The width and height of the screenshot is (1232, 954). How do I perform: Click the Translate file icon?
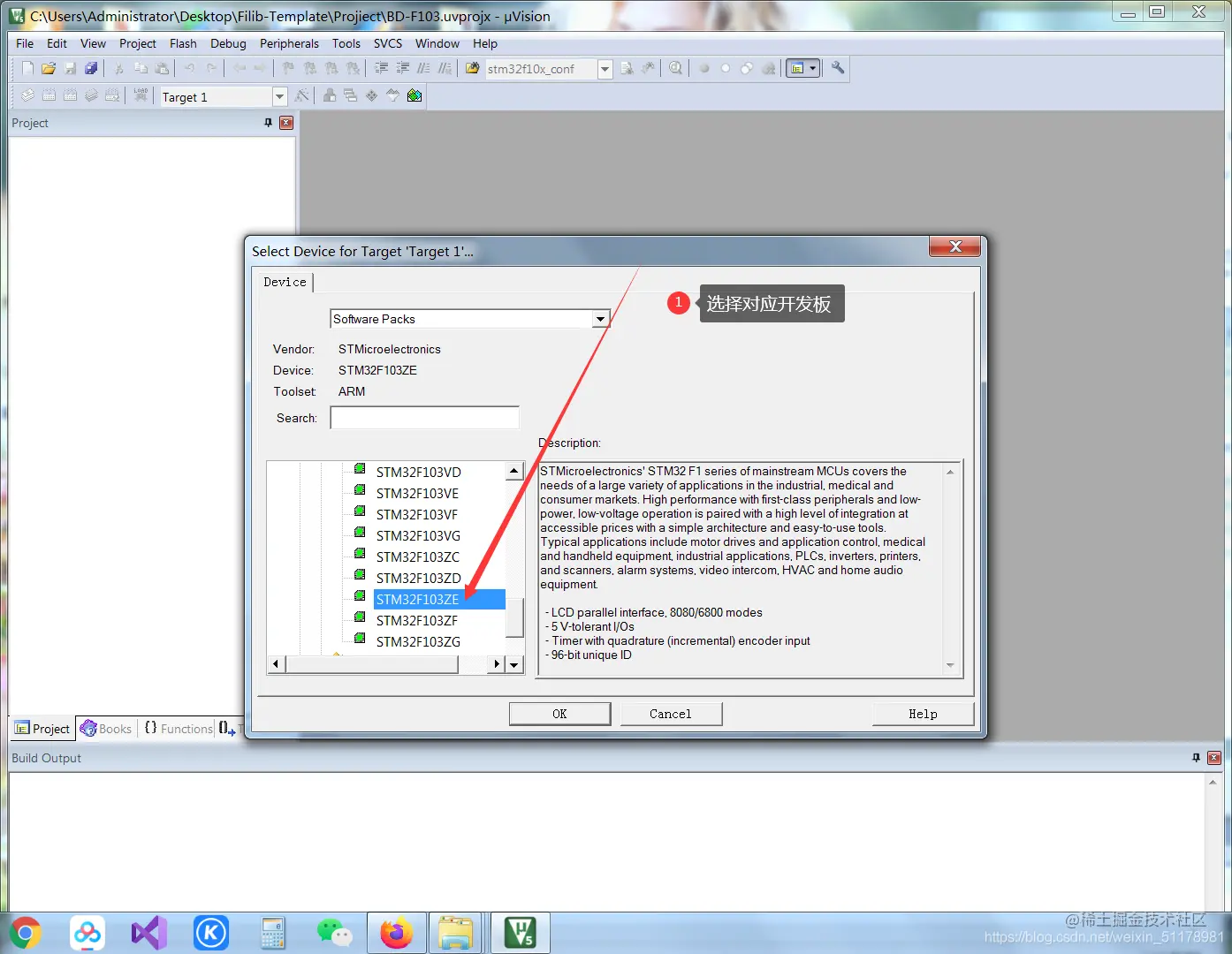pyautogui.click(x=27, y=95)
